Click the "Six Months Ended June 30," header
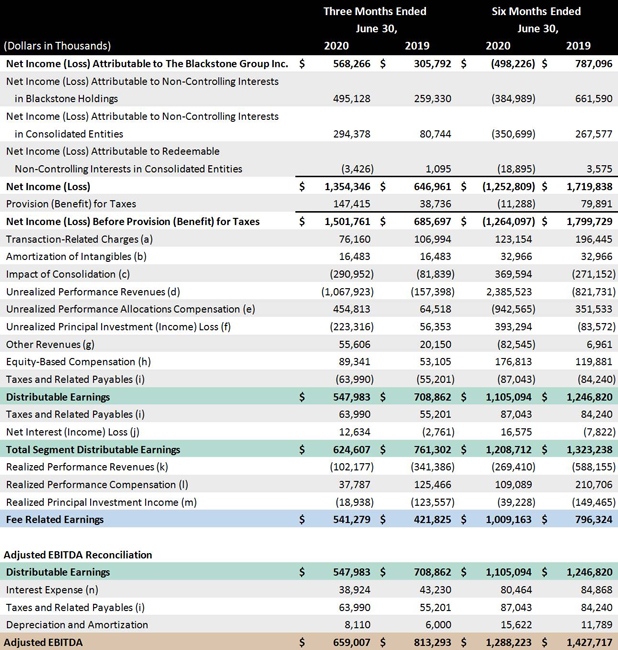Viewport: 618px width, 650px height. (x=536, y=20)
